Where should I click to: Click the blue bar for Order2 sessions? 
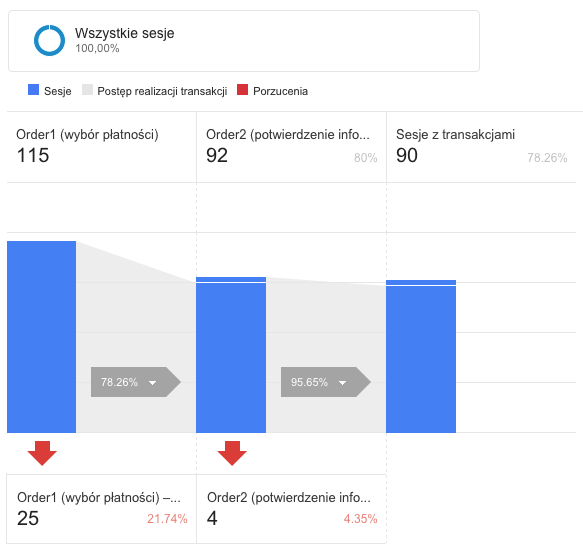pyautogui.click(x=231, y=355)
